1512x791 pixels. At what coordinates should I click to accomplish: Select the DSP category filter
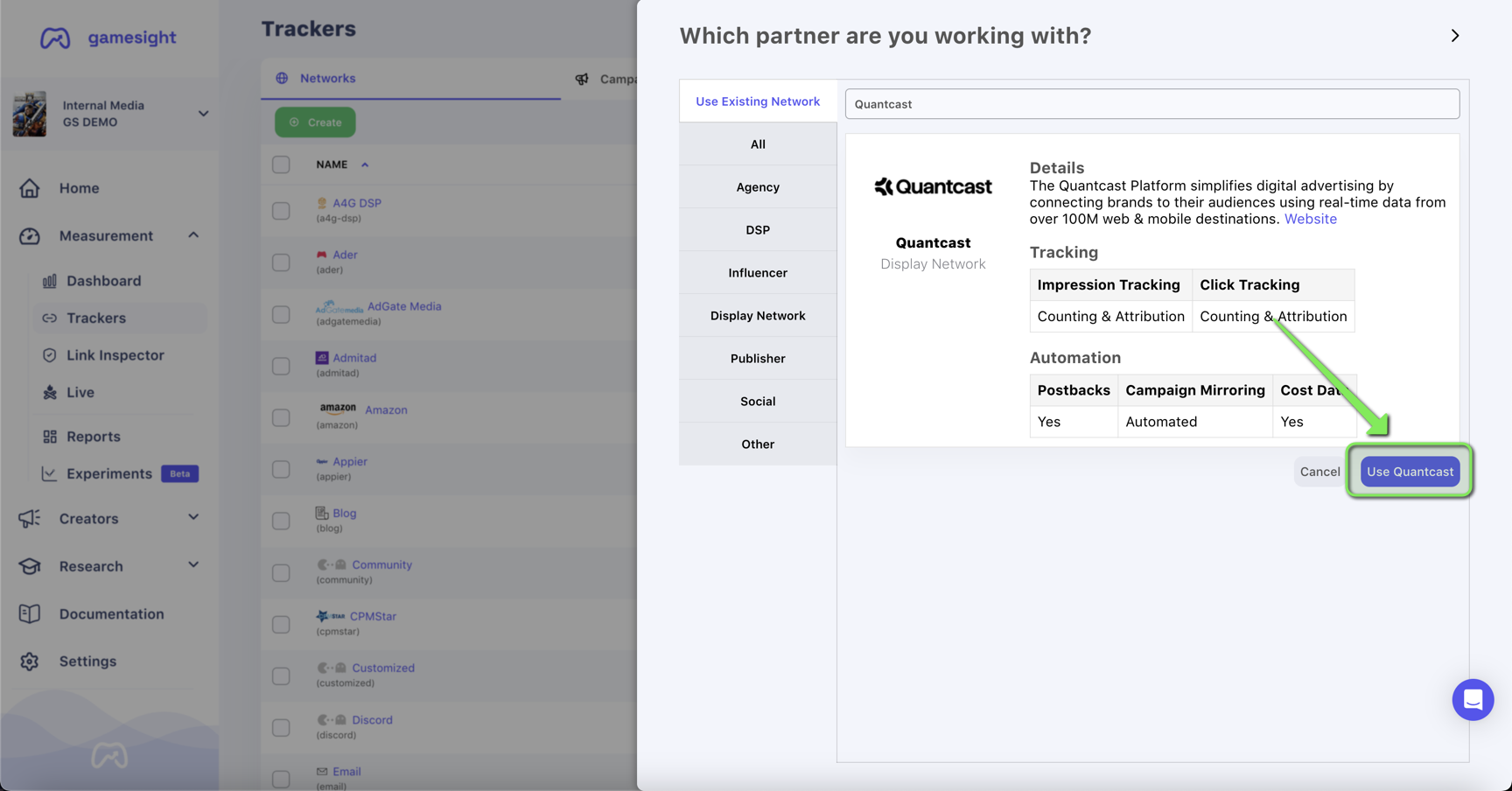(x=758, y=230)
